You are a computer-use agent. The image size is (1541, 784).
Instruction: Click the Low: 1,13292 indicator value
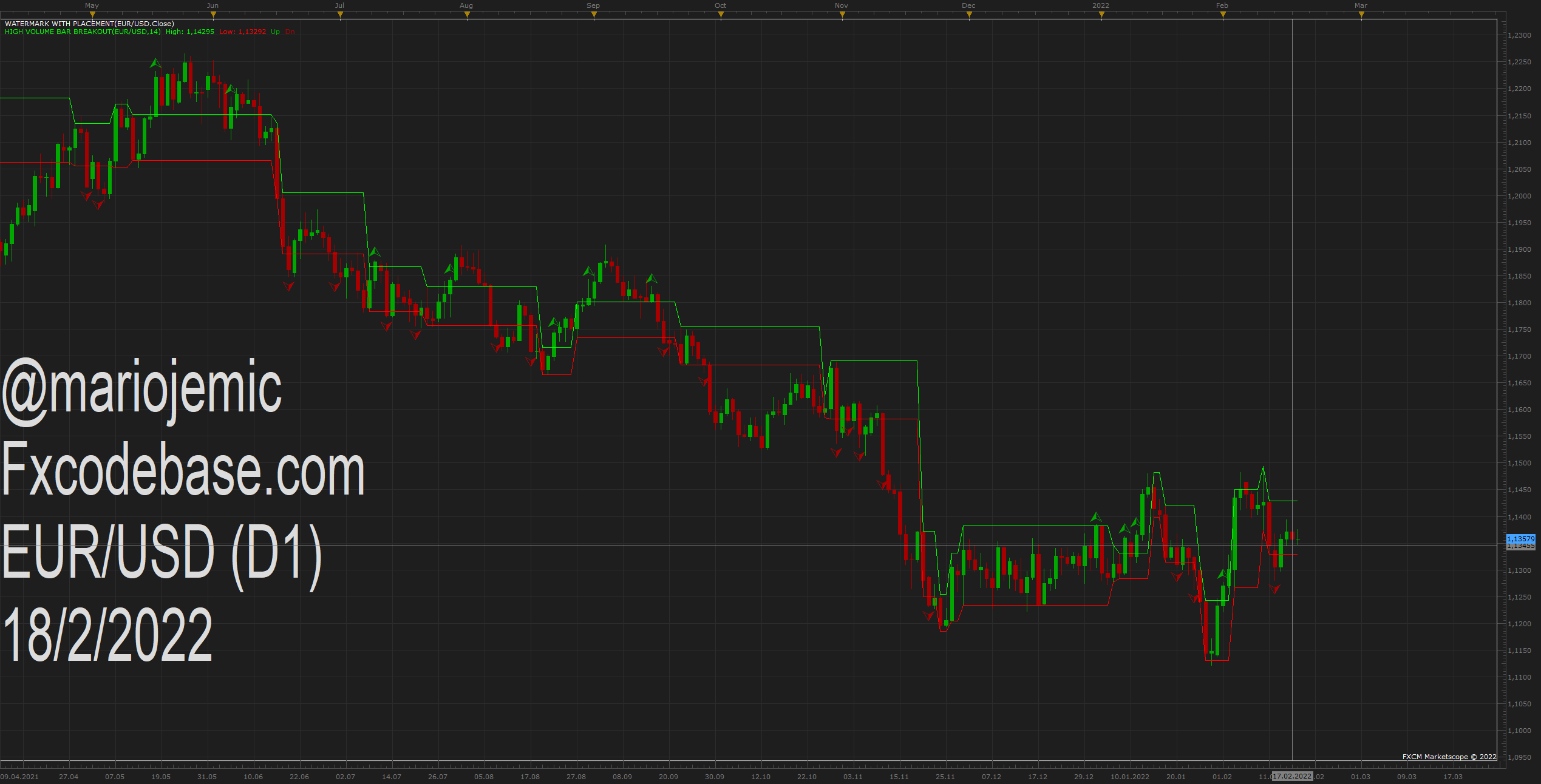click(x=243, y=32)
